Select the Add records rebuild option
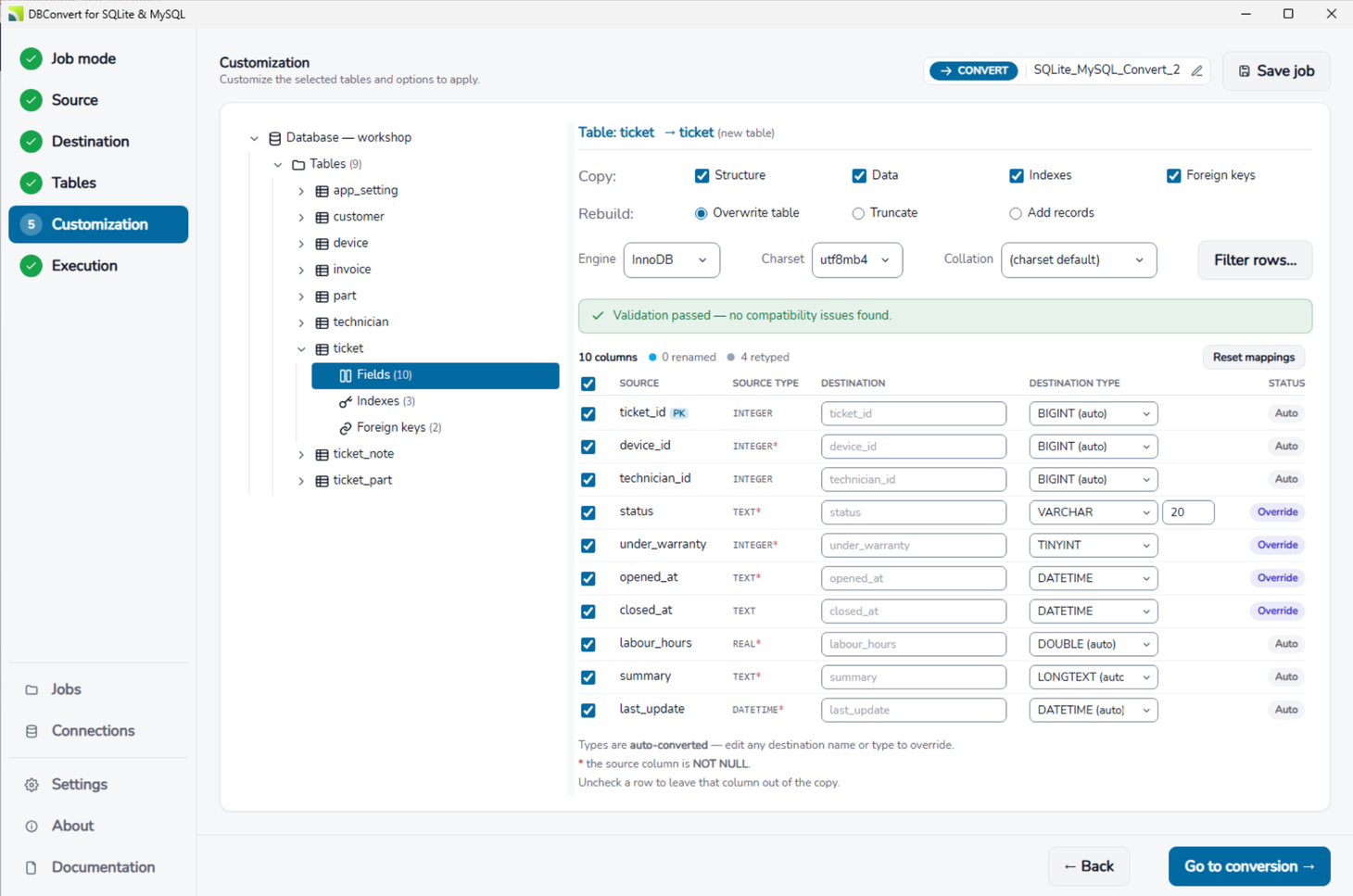This screenshot has height=896, width=1353. coord(1016,214)
